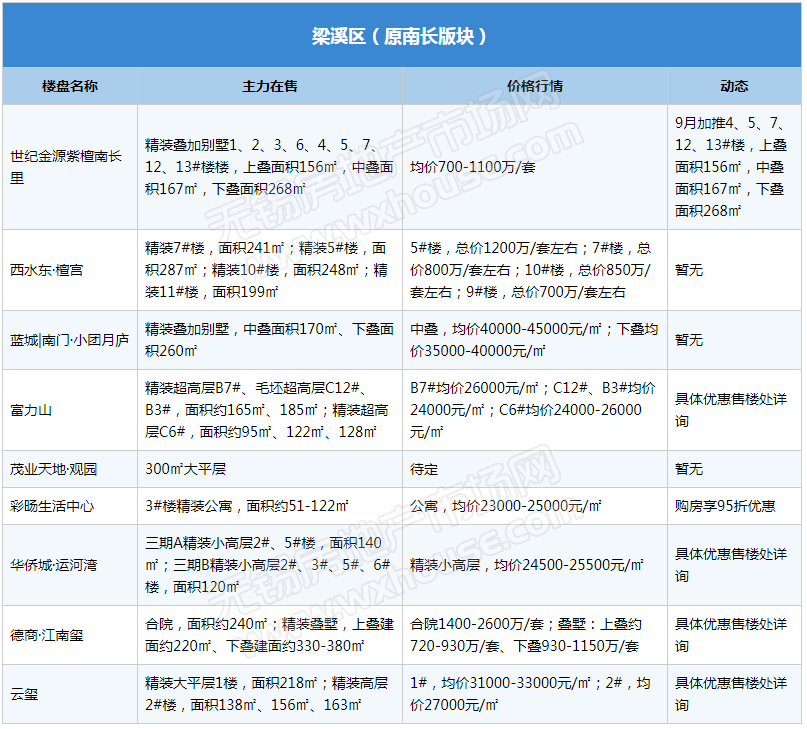Select the 德商·江南玺 property name
Viewport: 807px width, 729px height.
(x=47, y=635)
